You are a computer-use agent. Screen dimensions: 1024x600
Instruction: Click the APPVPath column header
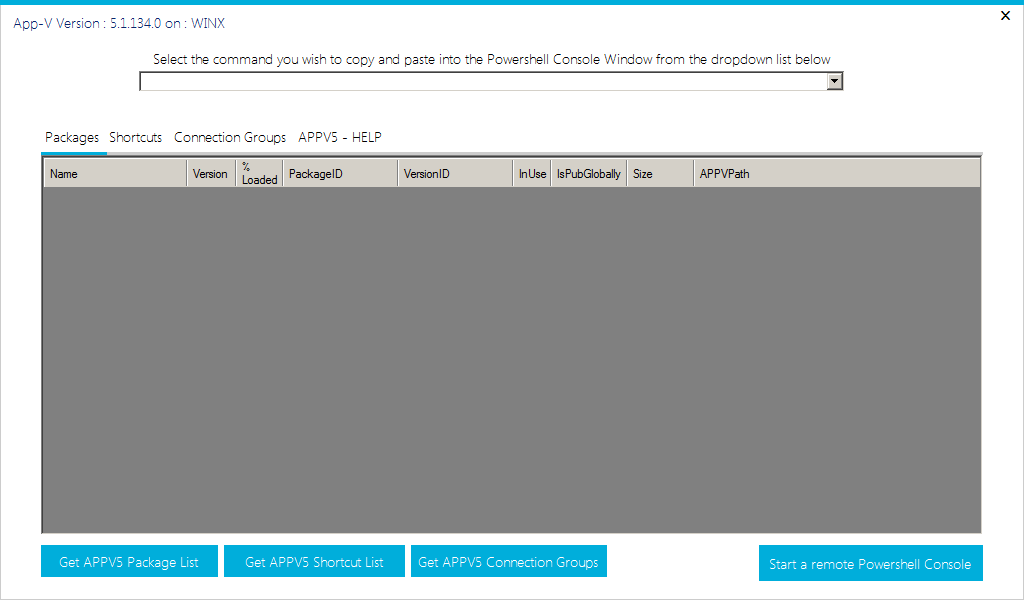point(837,174)
